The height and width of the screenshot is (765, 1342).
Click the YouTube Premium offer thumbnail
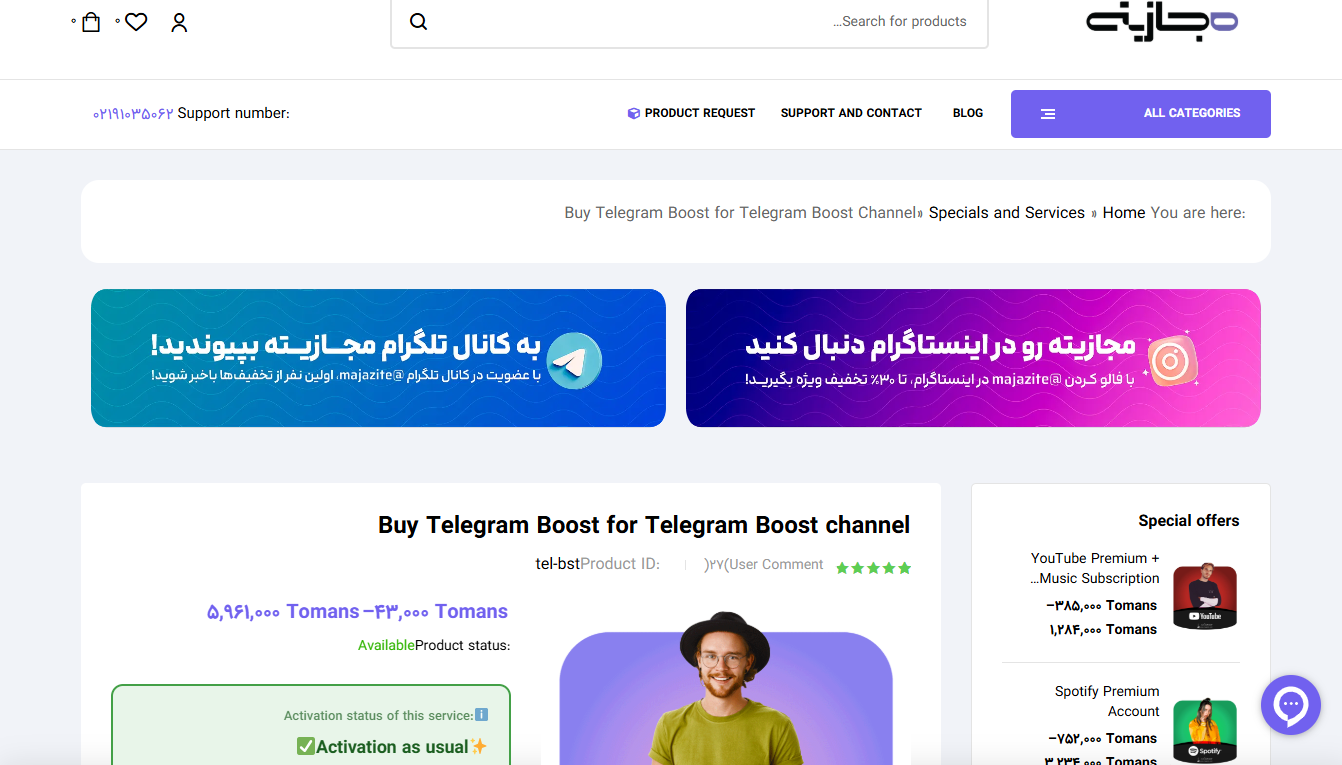(x=1205, y=596)
